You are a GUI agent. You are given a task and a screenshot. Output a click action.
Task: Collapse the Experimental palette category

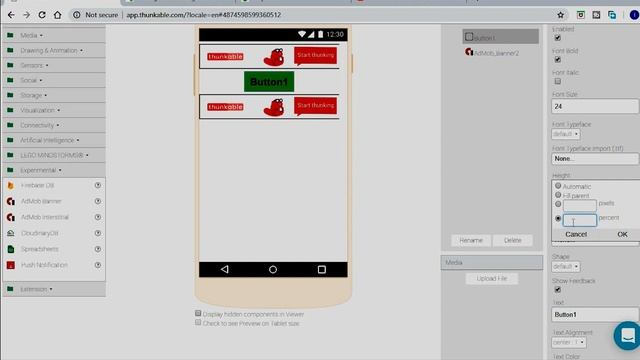pos(54,170)
